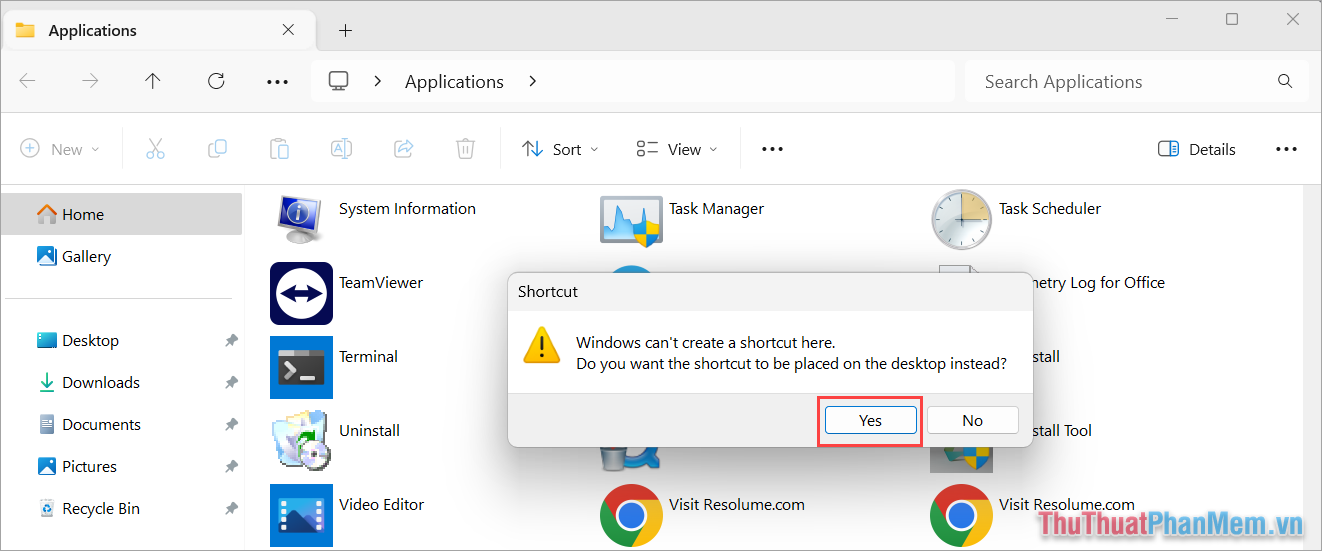Click the System Information label
Viewport: 1322px width, 551px height.
tap(407, 208)
